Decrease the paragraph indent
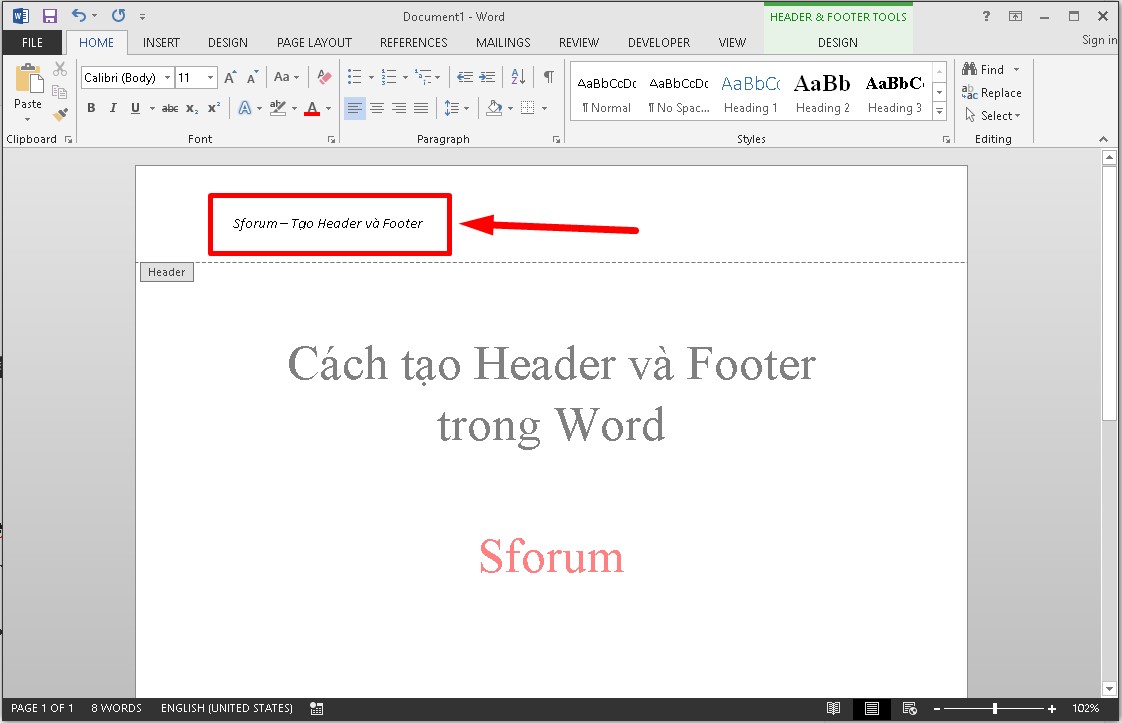 coord(465,77)
